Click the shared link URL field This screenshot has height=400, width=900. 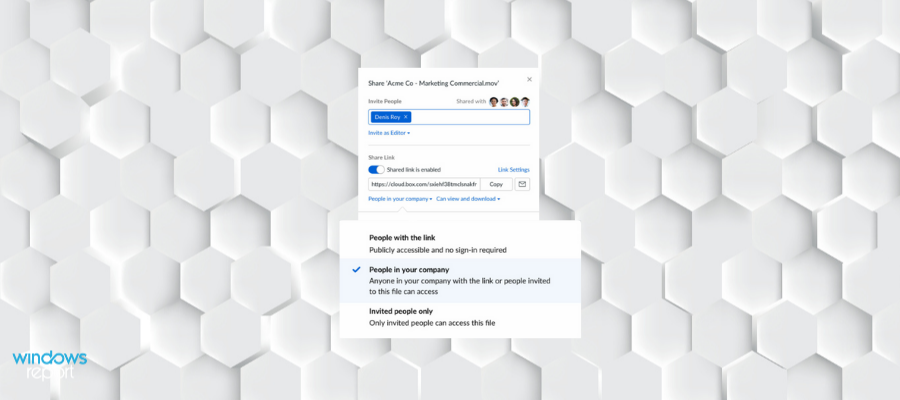pos(424,184)
